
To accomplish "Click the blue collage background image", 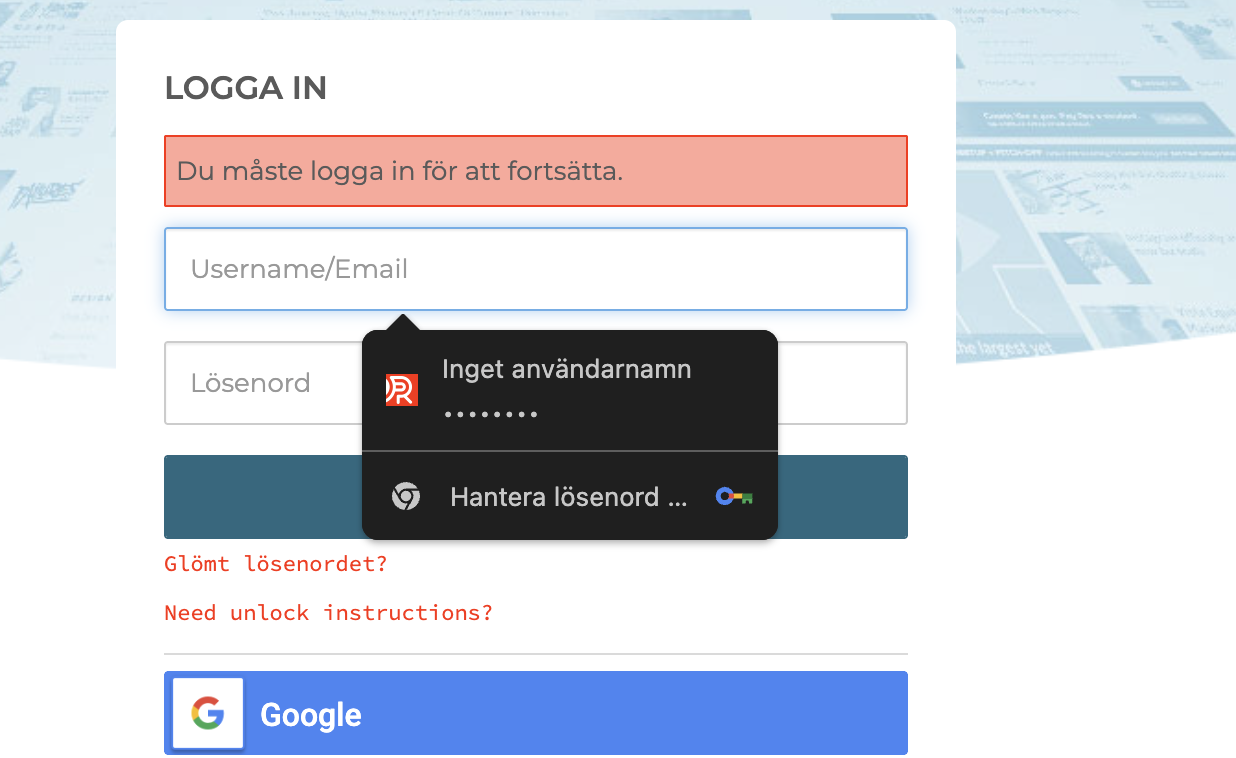I will click(x=1090, y=180).
